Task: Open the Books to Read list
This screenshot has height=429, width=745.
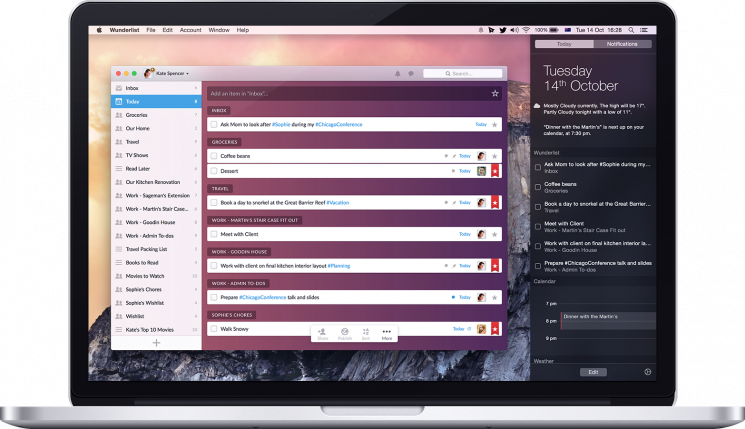Action: click(x=156, y=263)
